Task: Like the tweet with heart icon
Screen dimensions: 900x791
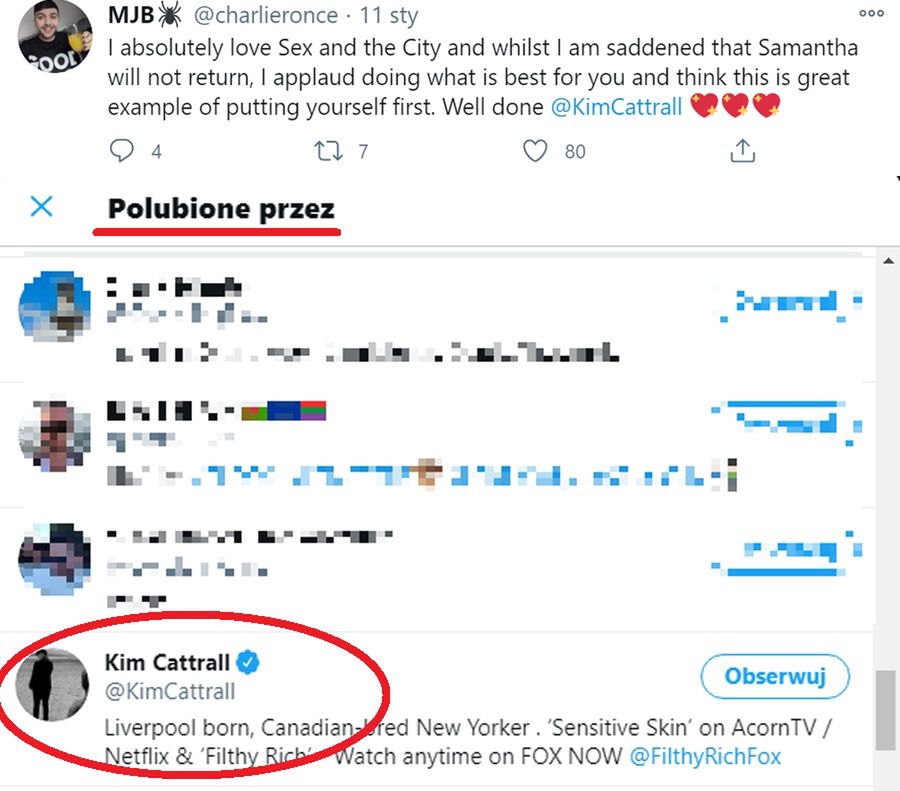Action: (x=536, y=151)
